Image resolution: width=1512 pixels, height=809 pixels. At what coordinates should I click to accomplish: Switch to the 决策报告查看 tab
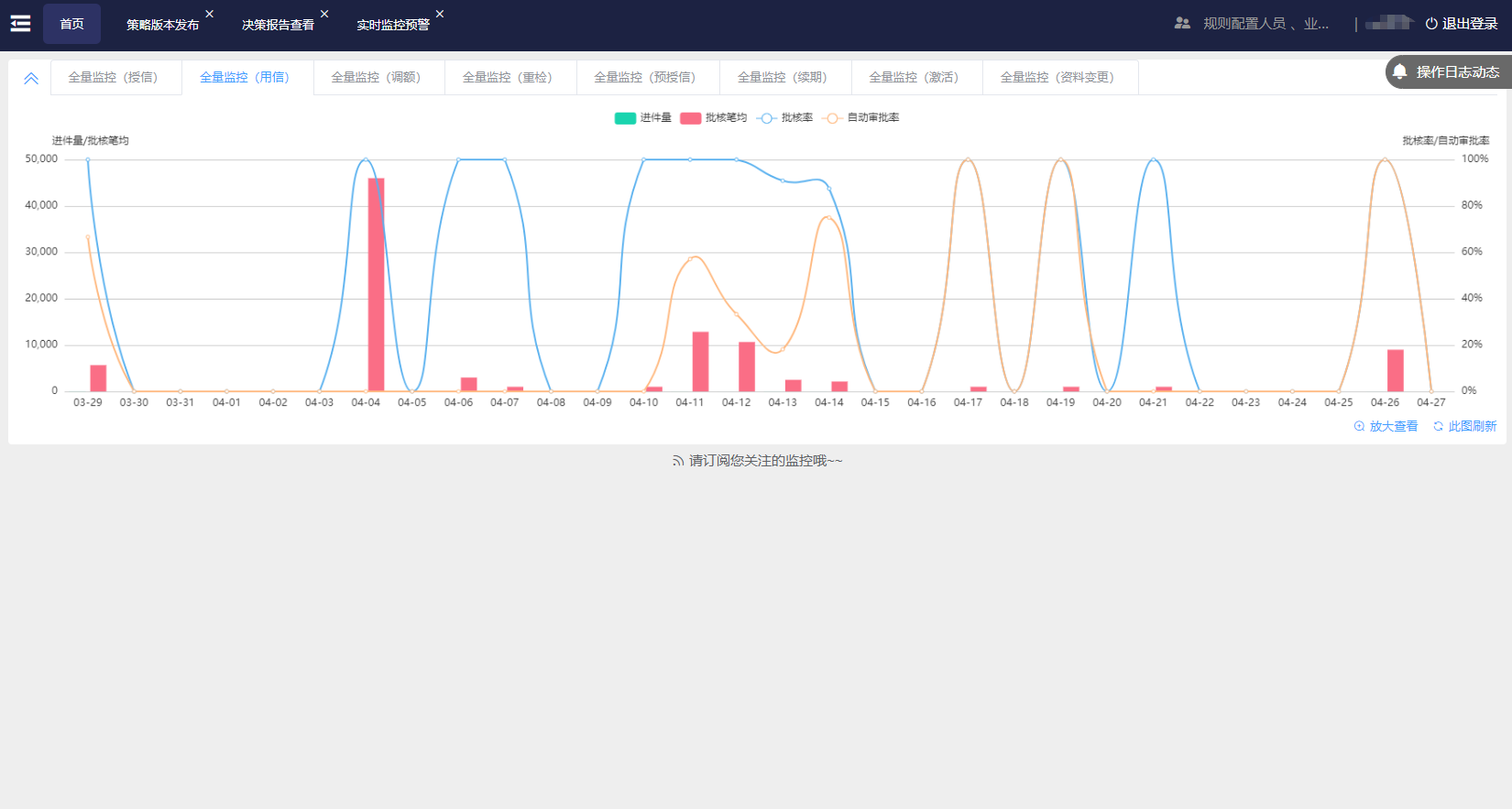[x=278, y=25]
